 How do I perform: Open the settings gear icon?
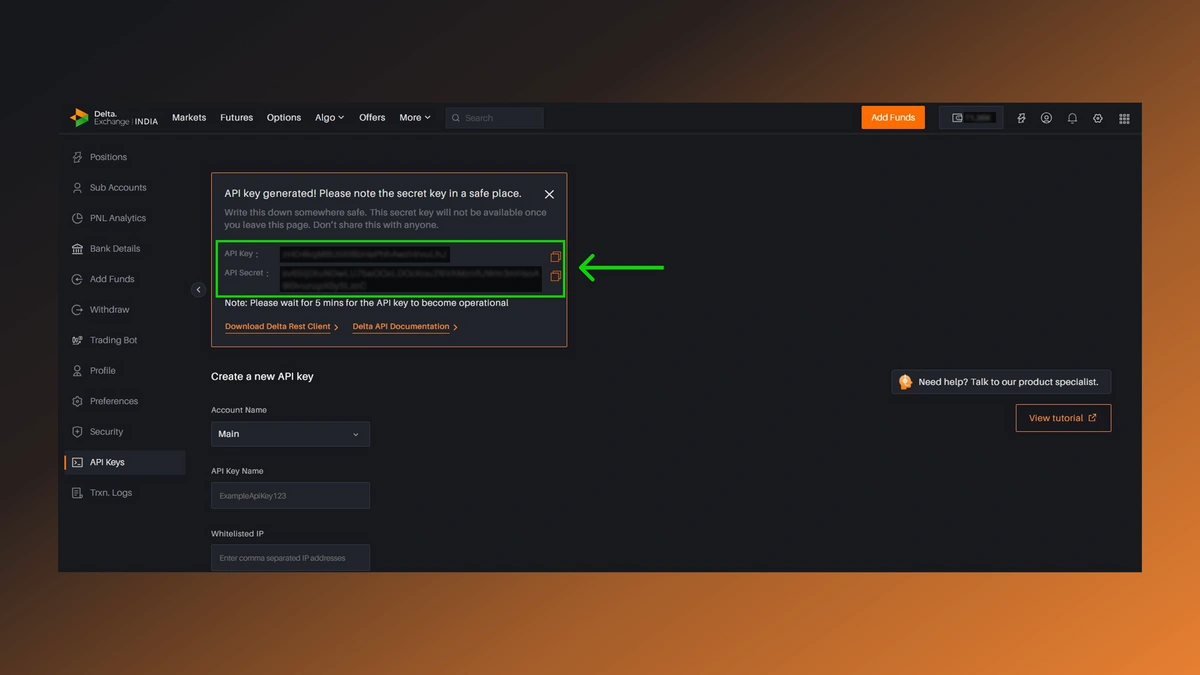(x=1098, y=118)
